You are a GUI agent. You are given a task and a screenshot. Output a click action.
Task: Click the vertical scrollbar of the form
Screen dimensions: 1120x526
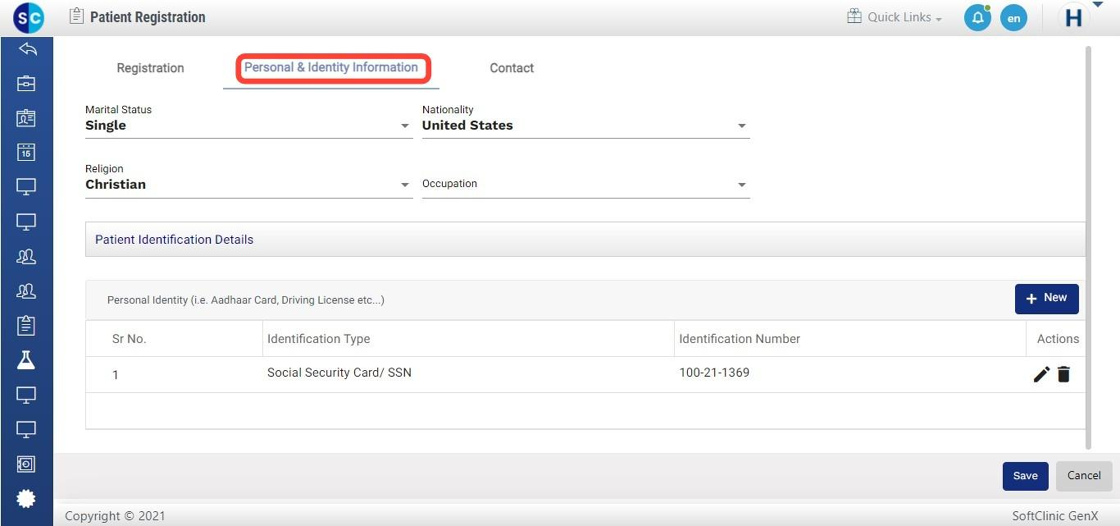click(1089, 247)
